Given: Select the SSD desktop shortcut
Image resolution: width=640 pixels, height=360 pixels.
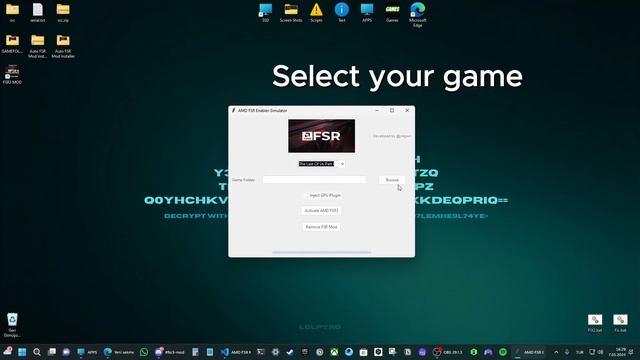Looking at the screenshot, I should point(266,12).
